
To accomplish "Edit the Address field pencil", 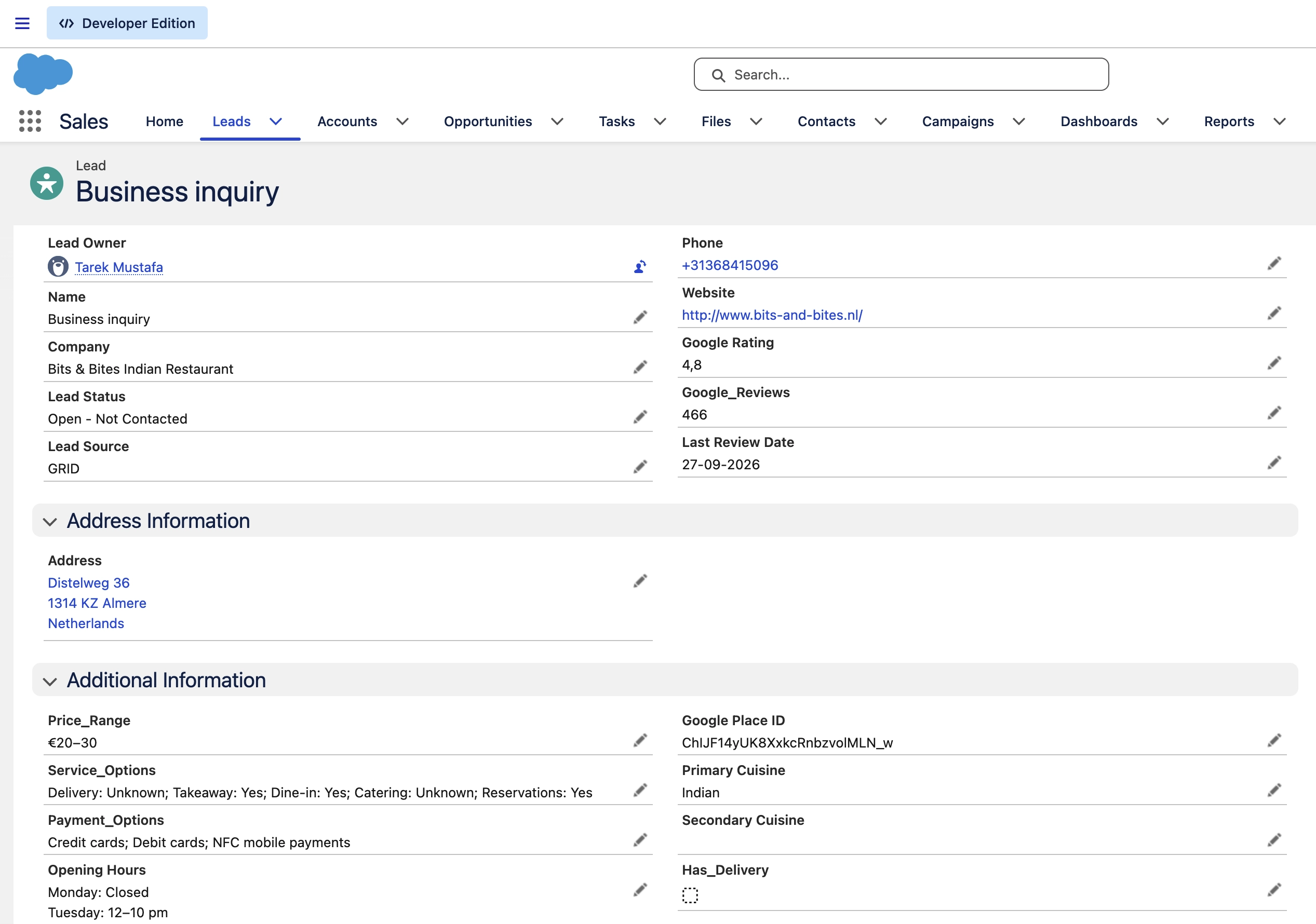I will pyautogui.click(x=640, y=581).
